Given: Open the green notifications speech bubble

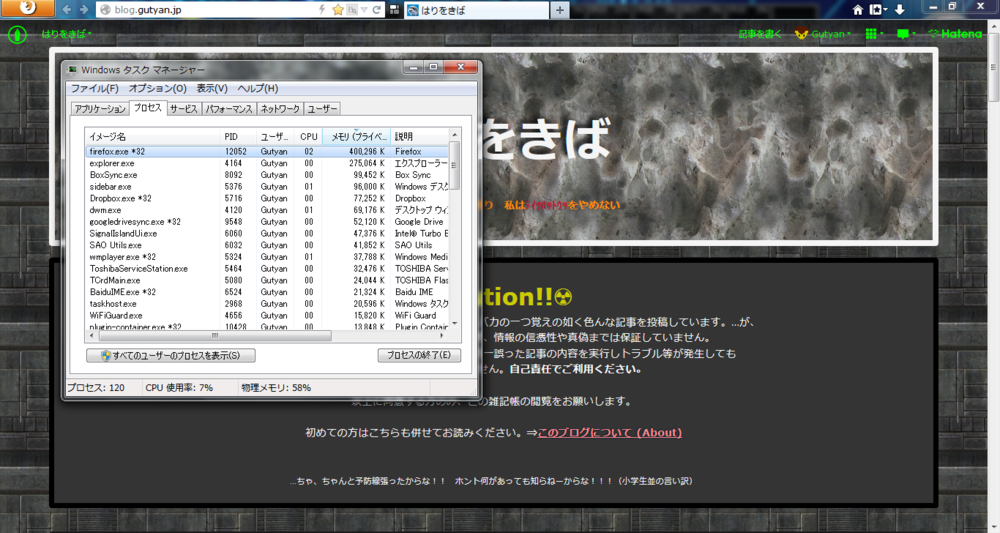Looking at the screenshot, I should tap(906, 34).
